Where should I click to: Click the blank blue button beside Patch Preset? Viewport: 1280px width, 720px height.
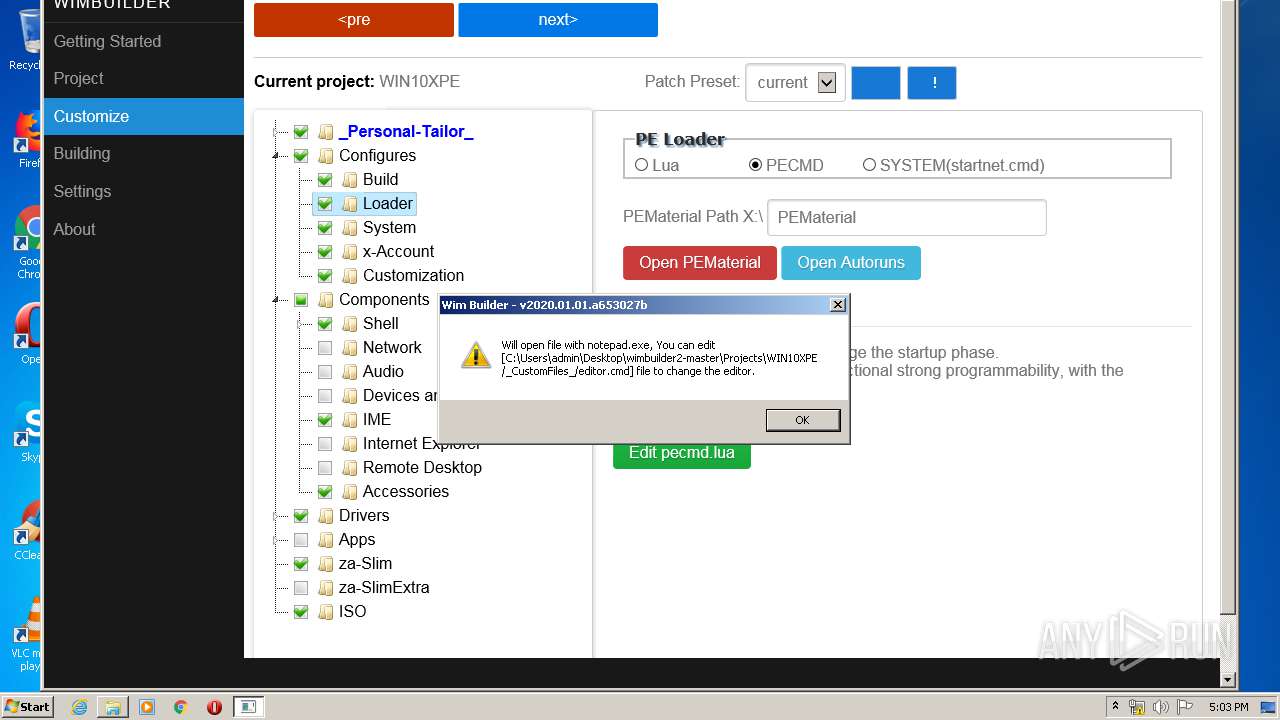[x=876, y=83]
